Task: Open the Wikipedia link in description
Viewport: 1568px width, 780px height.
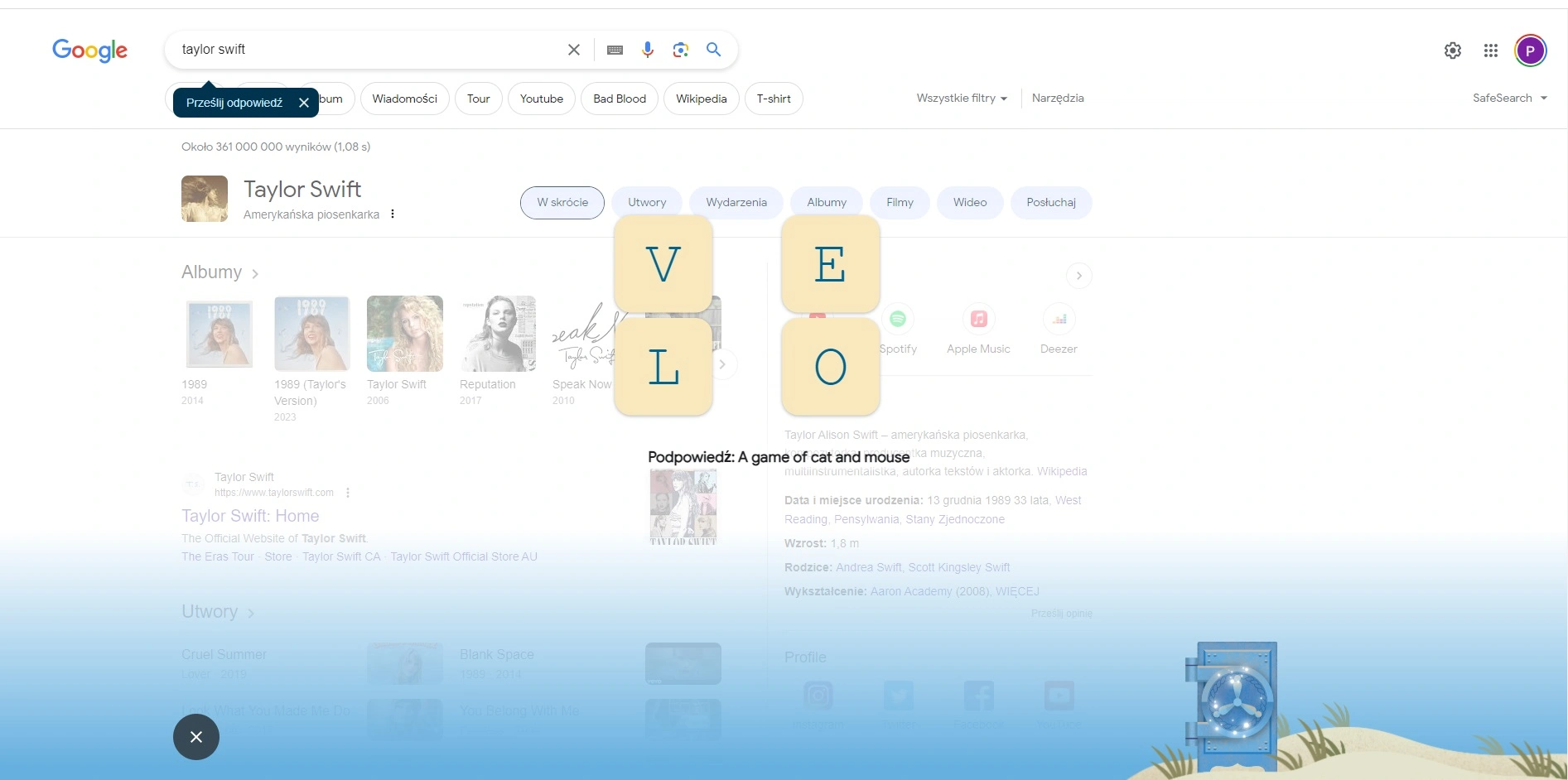Action: (1062, 471)
